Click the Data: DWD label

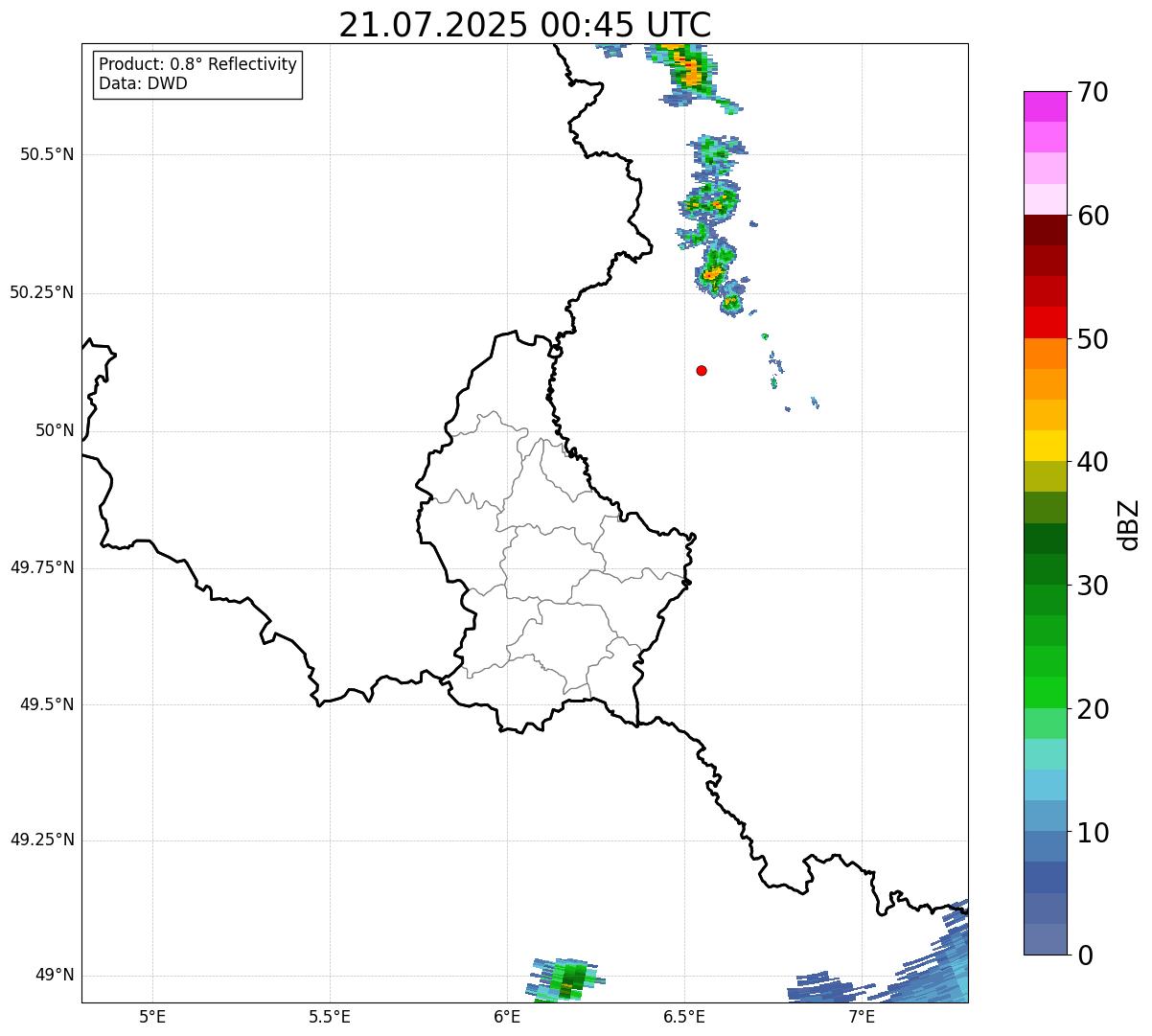coord(143,83)
